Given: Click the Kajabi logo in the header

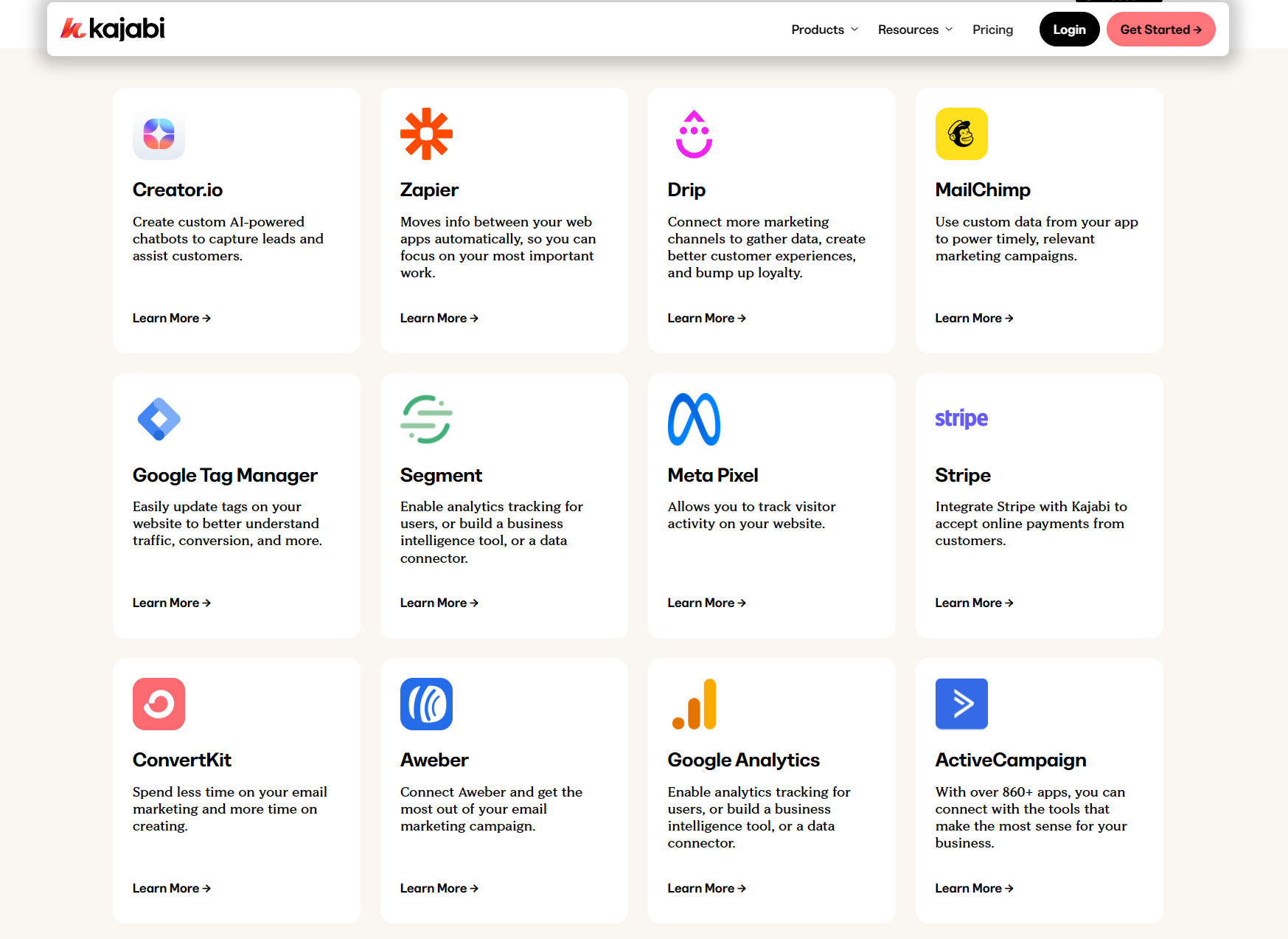Looking at the screenshot, I should point(113,29).
